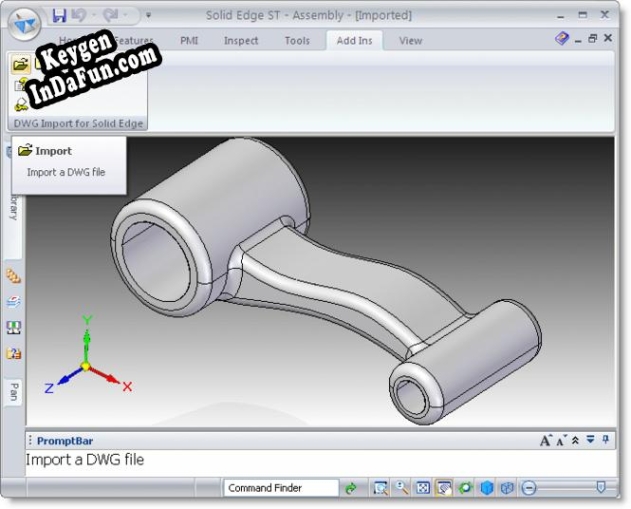Undo the last action
631x509 pixels.
tap(79, 16)
